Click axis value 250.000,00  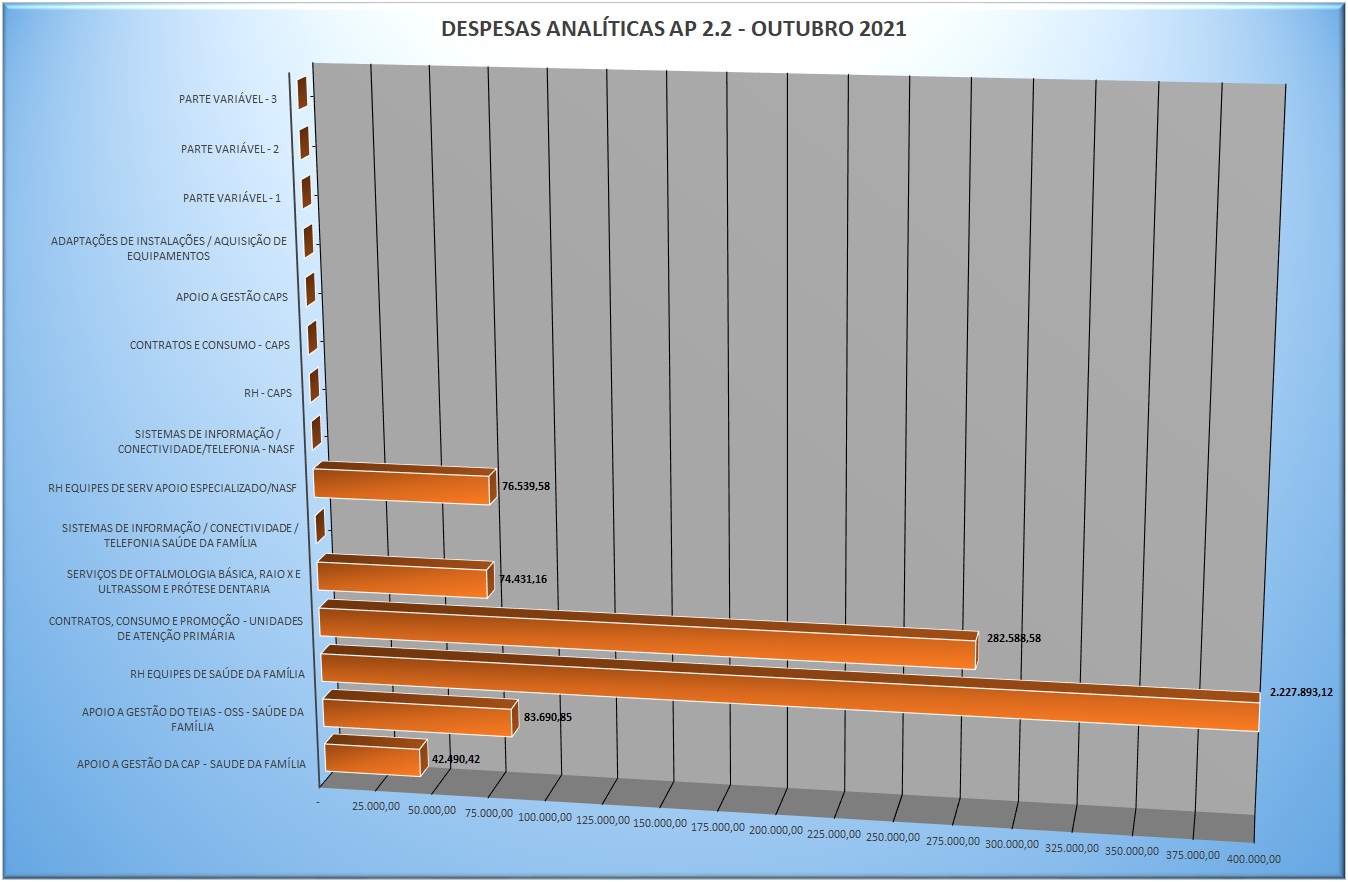click(x=894, y=839)
